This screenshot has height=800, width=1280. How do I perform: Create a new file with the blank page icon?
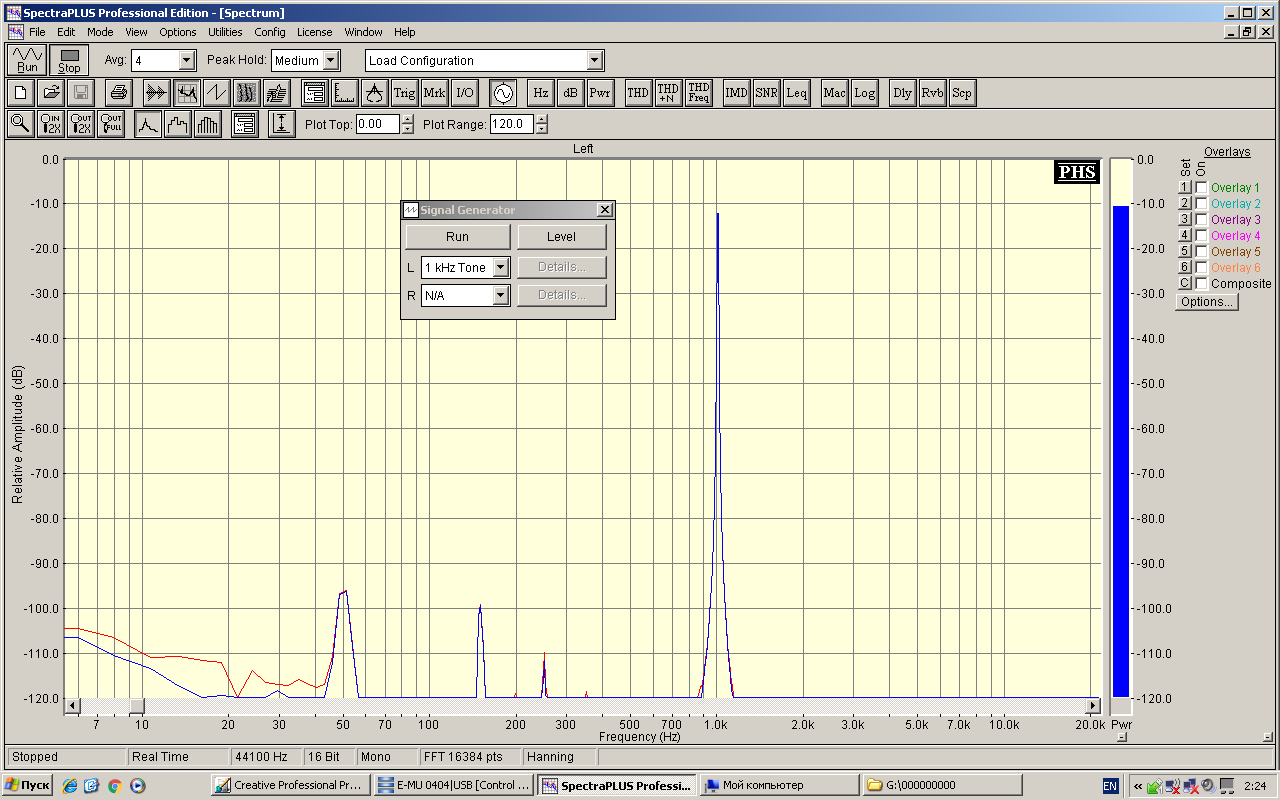pyautogui.click(x=21, y=93)
